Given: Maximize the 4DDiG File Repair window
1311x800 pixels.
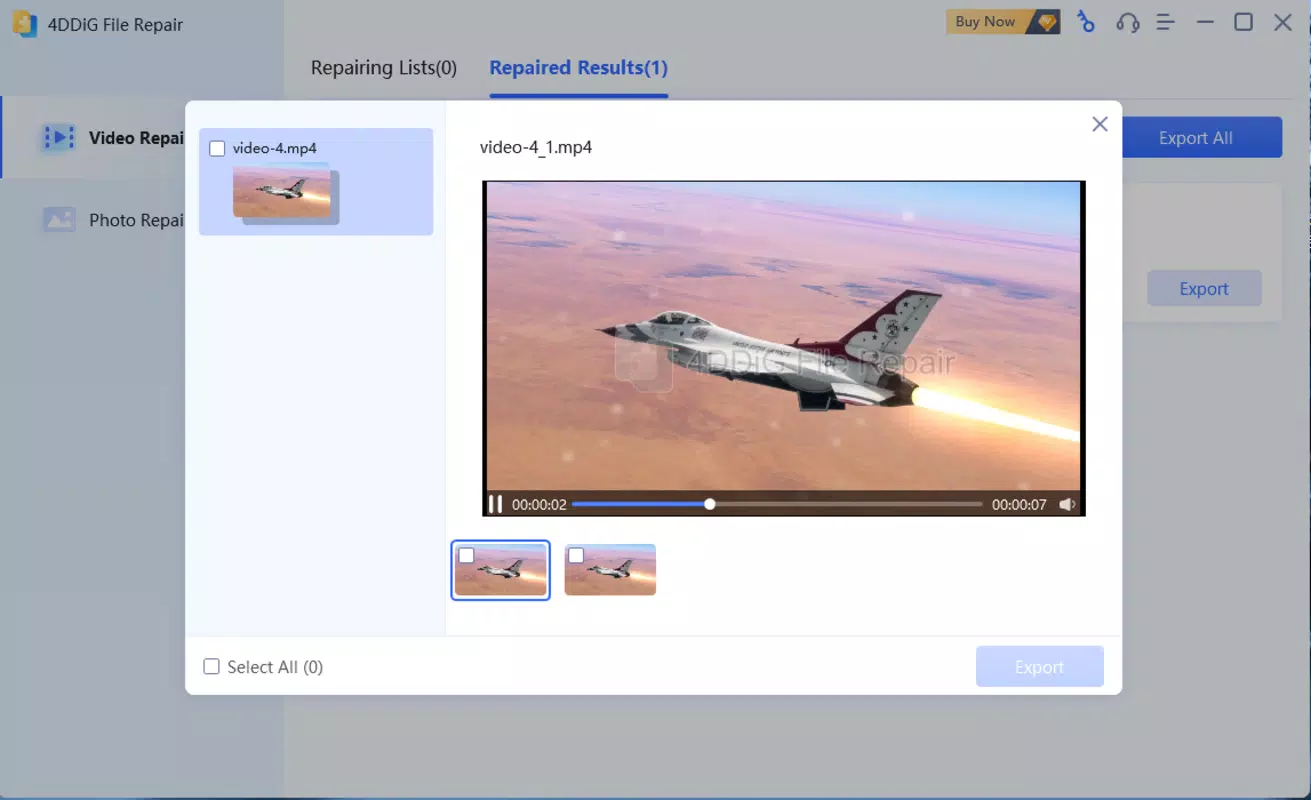Looking at the screenshot, I should pos(1244,22).
